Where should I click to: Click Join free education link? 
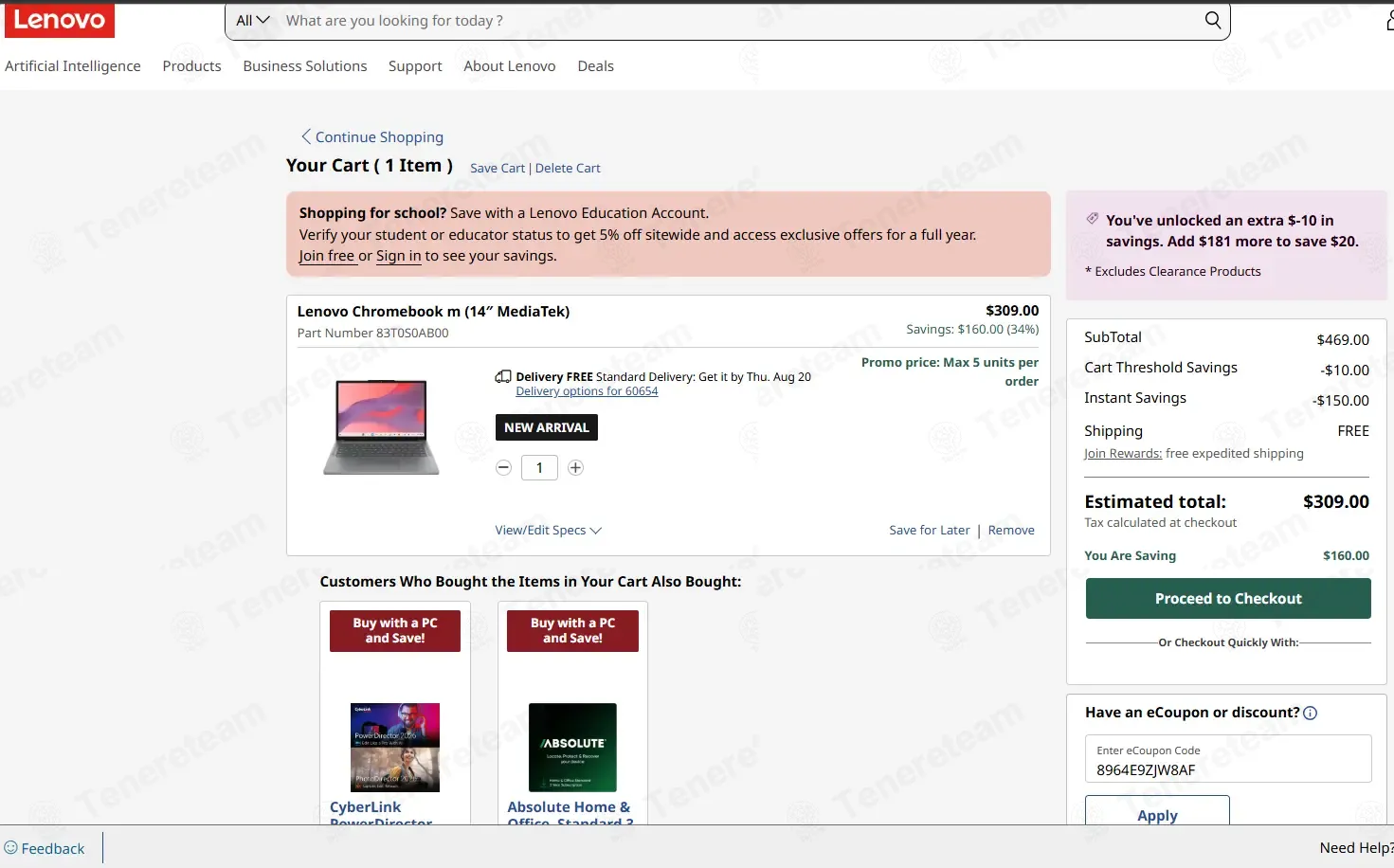tap(327, 256)
